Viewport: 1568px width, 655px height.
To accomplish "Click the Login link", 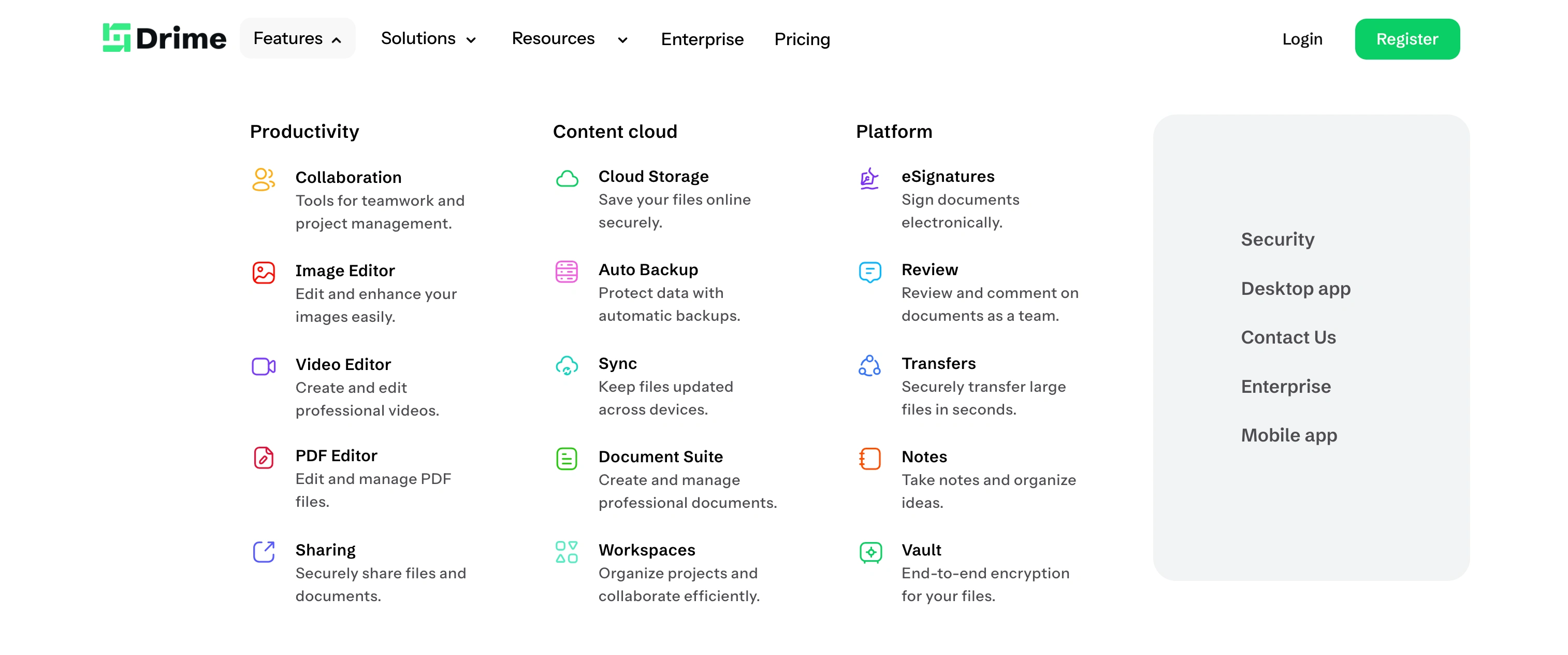I will [x=1302, y=39].
